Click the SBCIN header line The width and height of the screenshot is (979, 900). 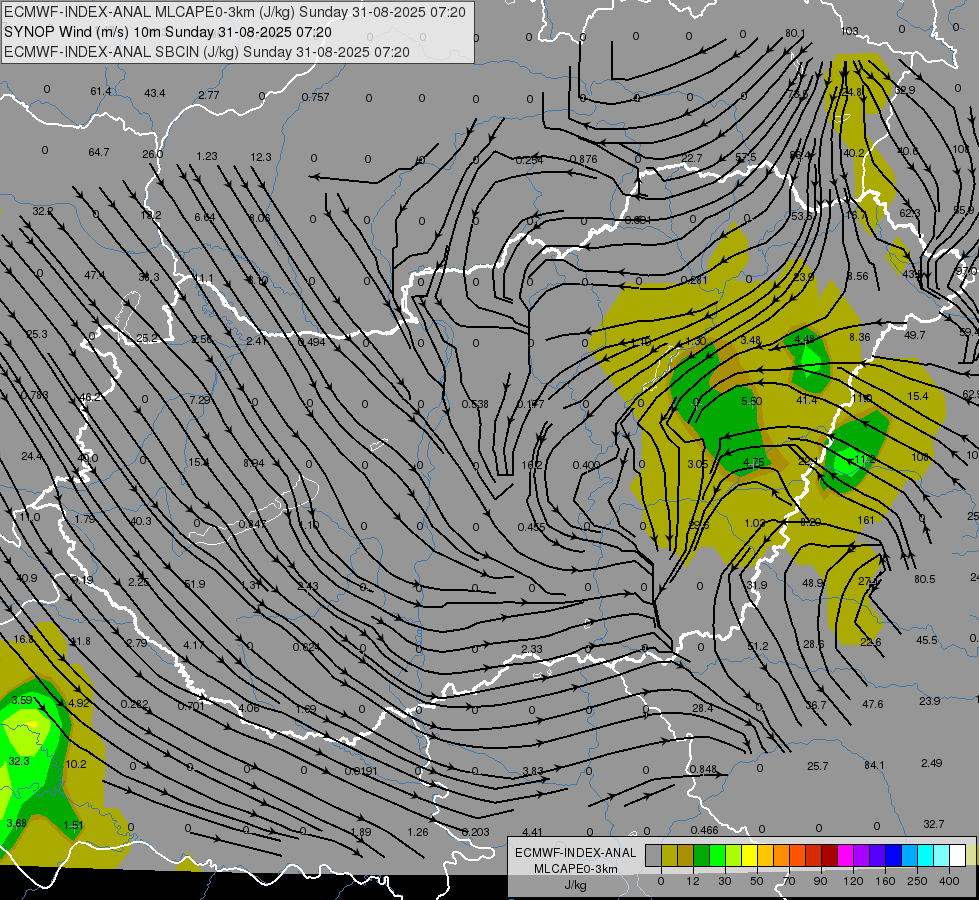click(x=207, y=52)
